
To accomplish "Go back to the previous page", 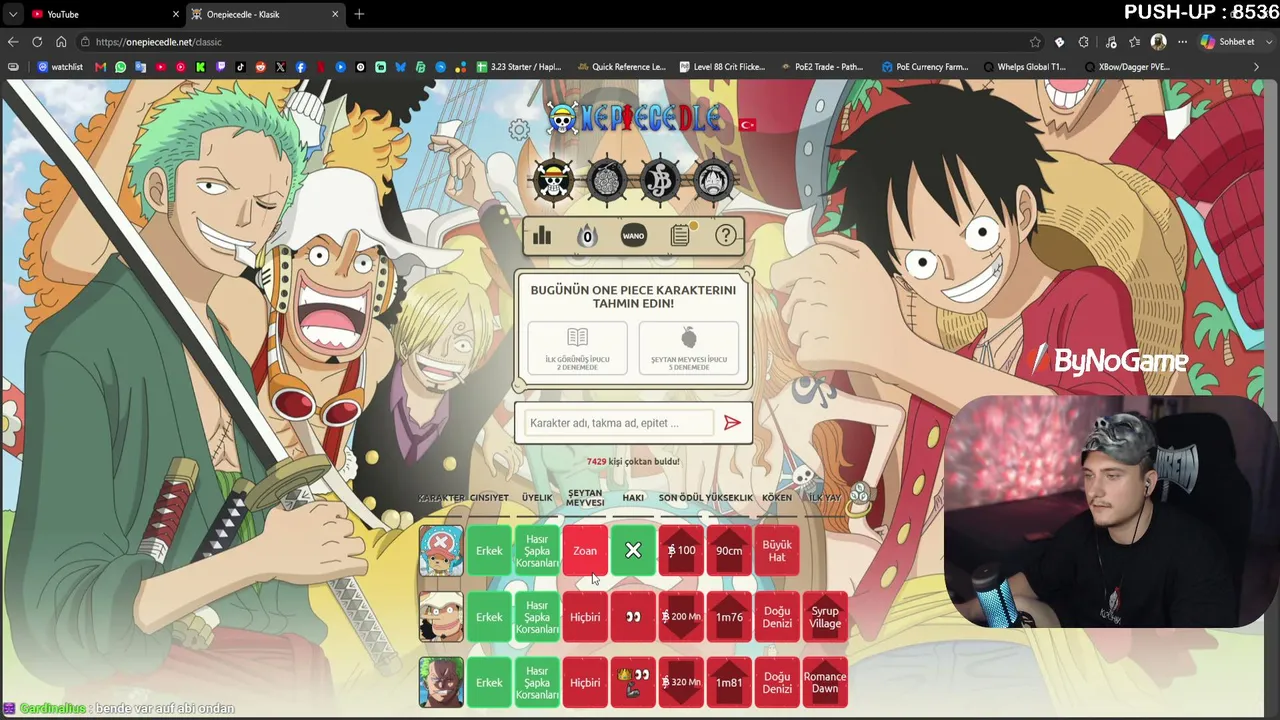I will 13,42.
